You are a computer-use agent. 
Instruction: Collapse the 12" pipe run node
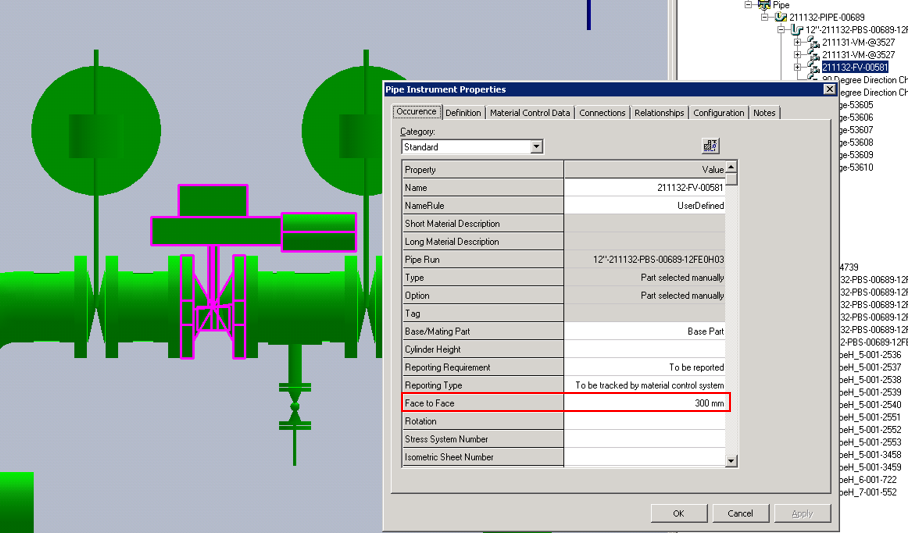782,30
